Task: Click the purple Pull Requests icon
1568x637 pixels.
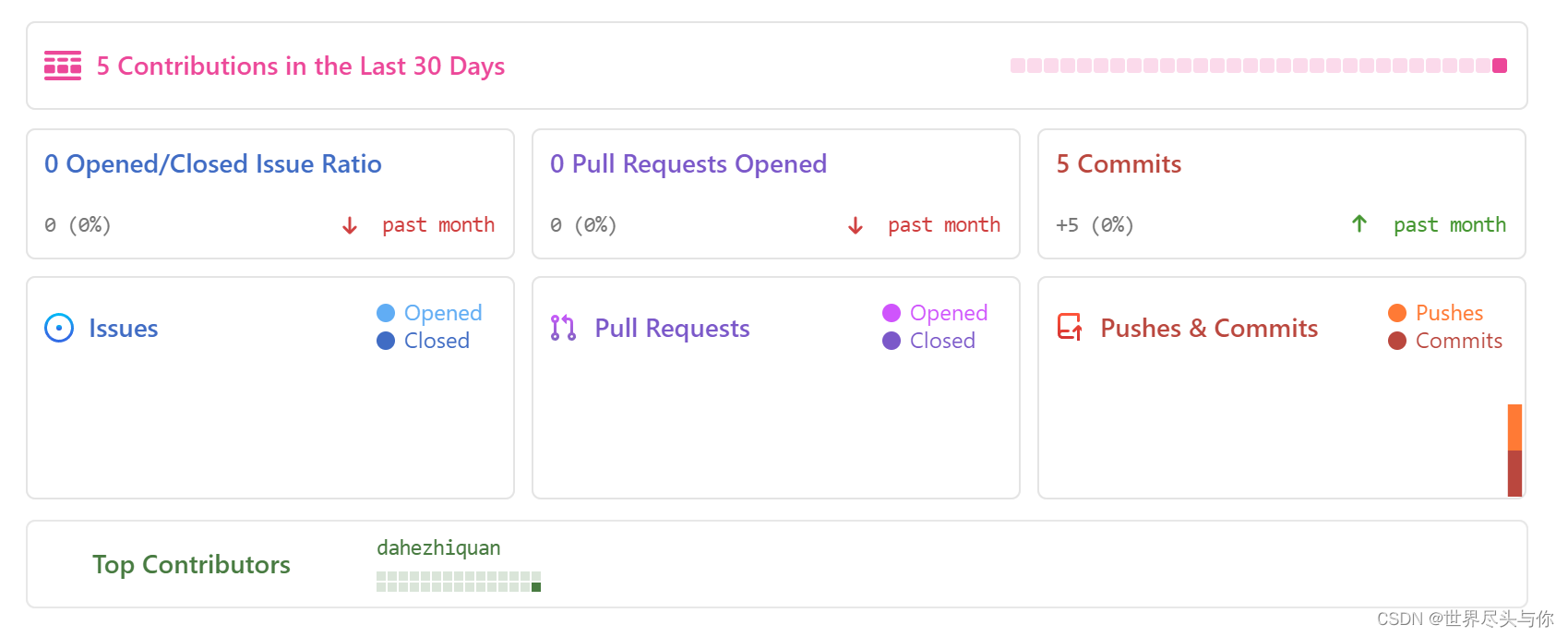Action: pyautogui.click(x=563, y=328)
